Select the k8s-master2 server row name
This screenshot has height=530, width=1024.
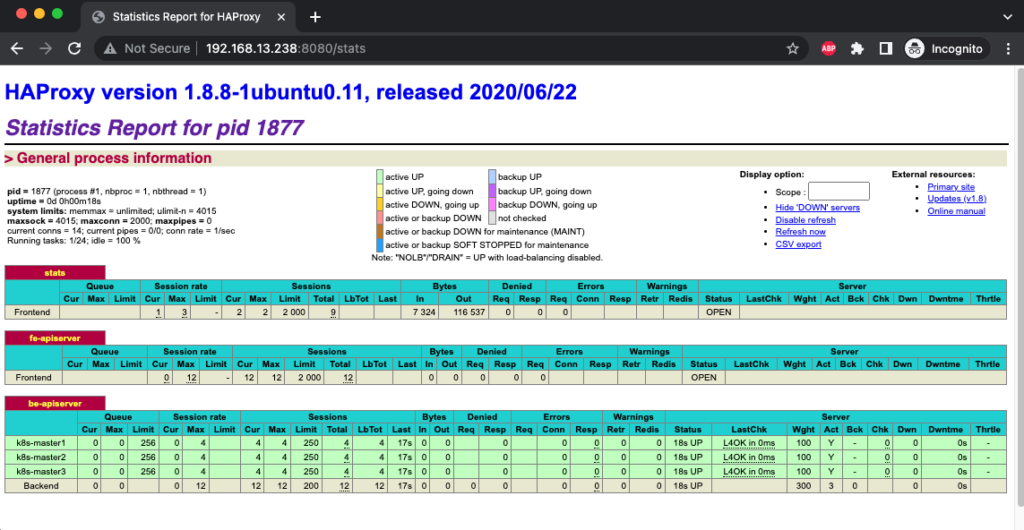tap(41, 457)
